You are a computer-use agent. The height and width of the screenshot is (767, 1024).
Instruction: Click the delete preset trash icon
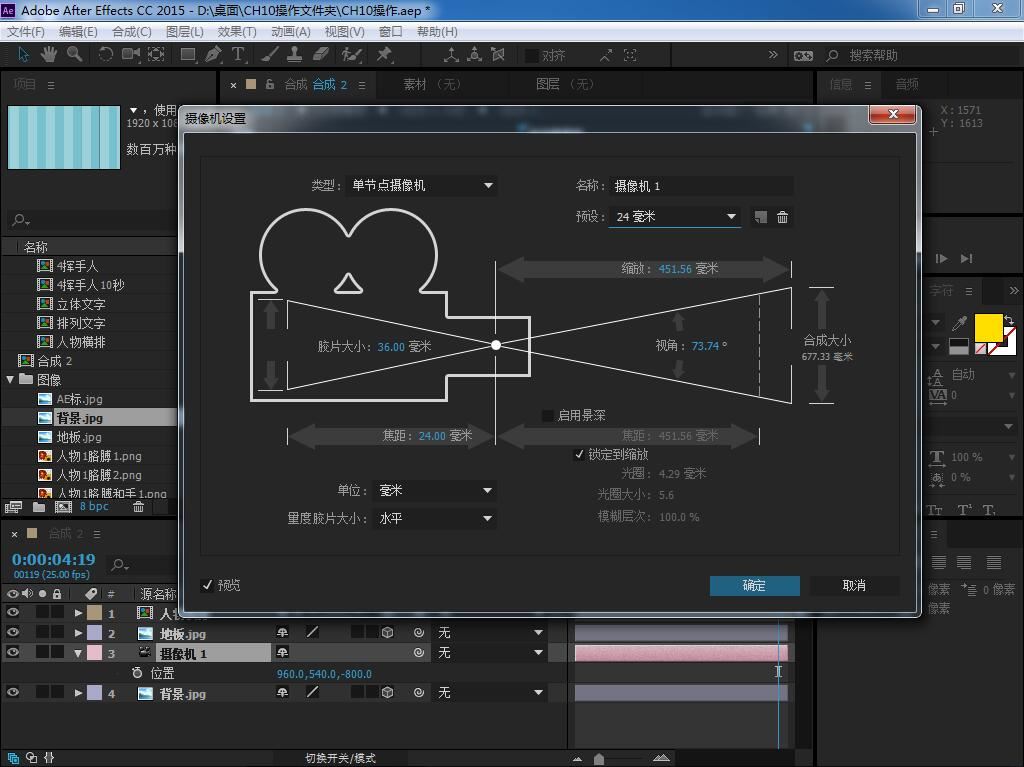point(782,217)
